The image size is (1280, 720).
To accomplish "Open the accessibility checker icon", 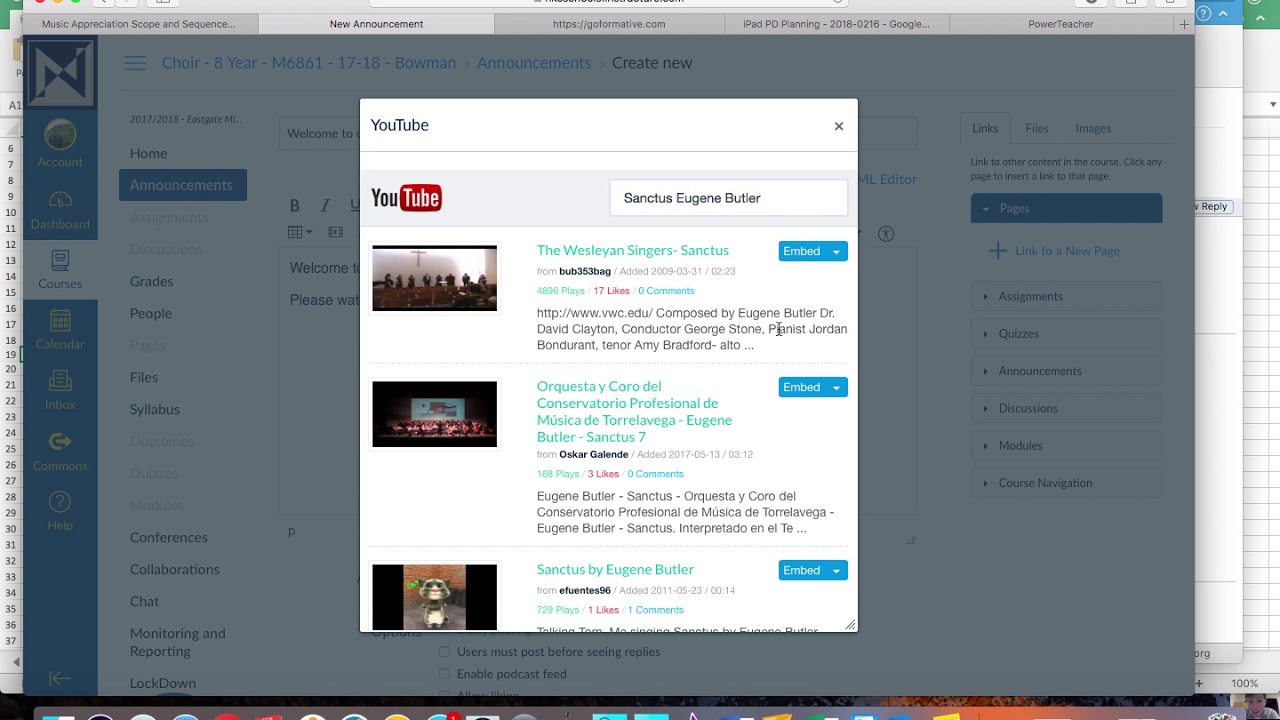I will point(886,233).
